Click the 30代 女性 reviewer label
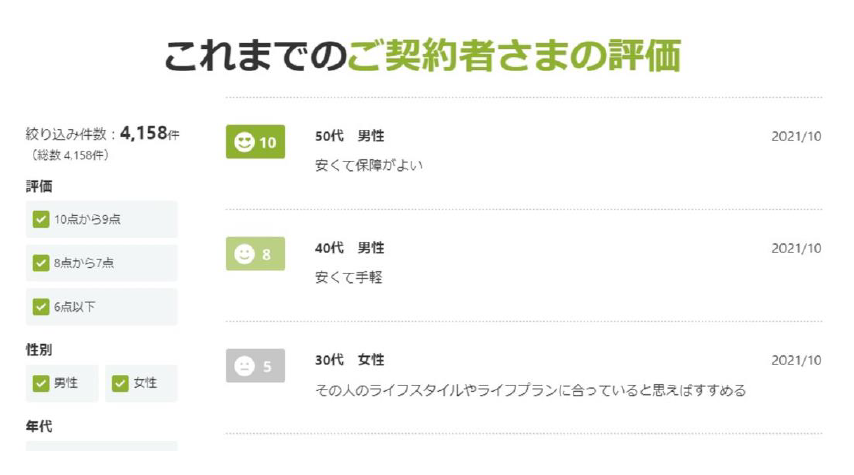This screenshot has height=475, width=854. point(349,360)
